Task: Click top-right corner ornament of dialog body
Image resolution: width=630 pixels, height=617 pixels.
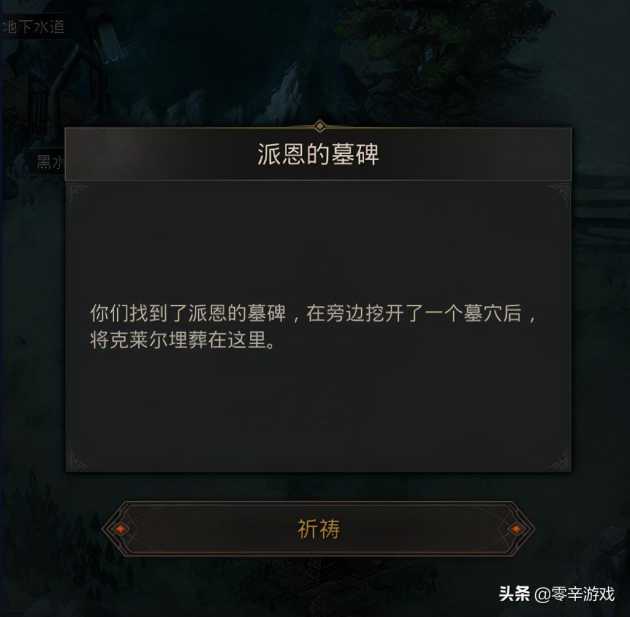Action: (x=559, y=193)
